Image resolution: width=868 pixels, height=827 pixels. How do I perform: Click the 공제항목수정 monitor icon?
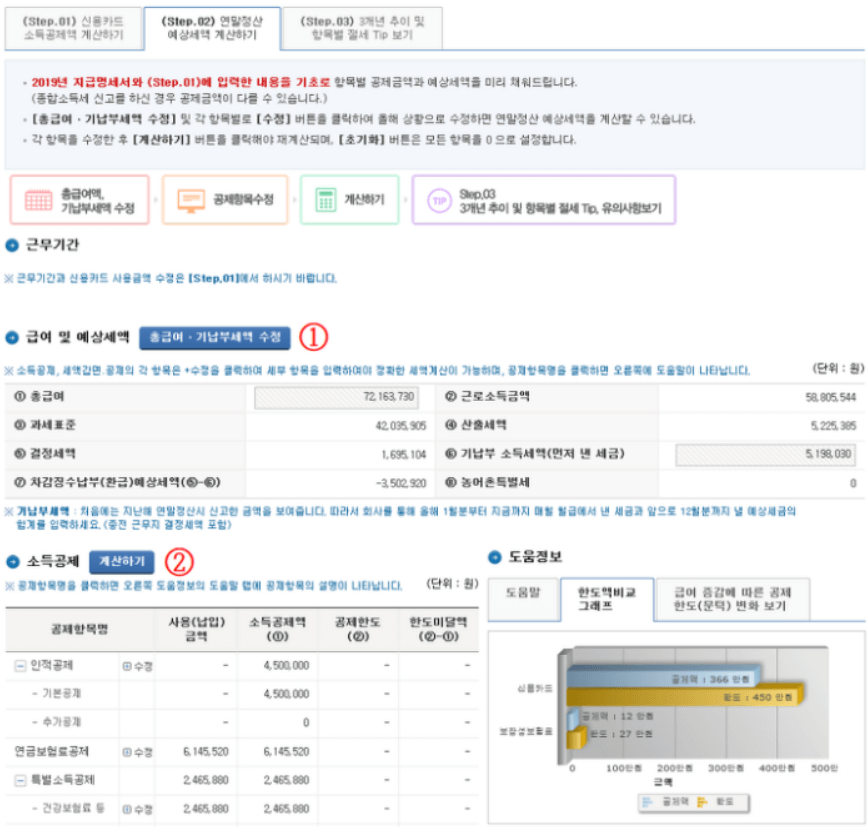tap(191, 200)
